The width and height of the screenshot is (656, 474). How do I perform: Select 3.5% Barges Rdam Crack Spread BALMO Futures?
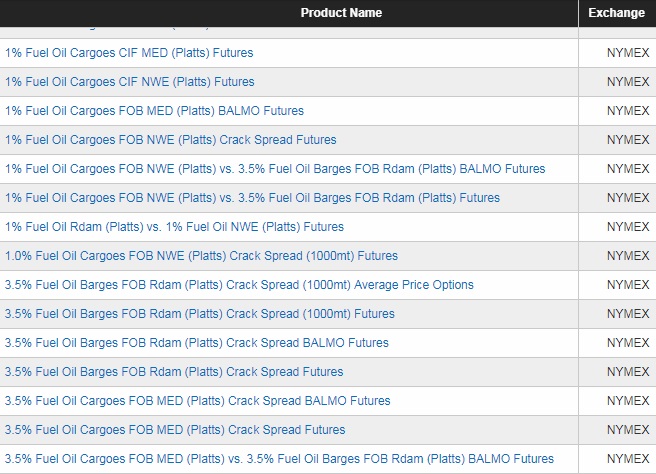pos(197,343)
